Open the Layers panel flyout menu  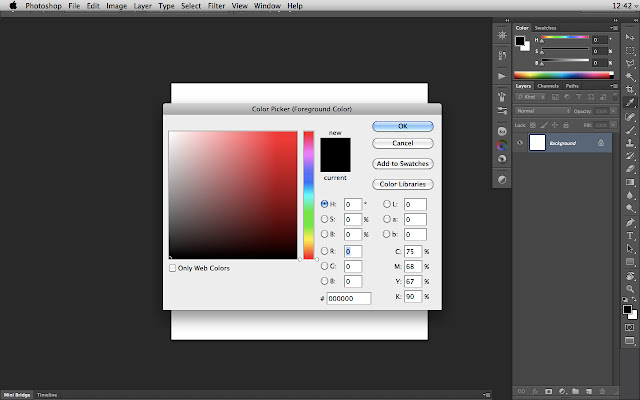click(613, 86)
